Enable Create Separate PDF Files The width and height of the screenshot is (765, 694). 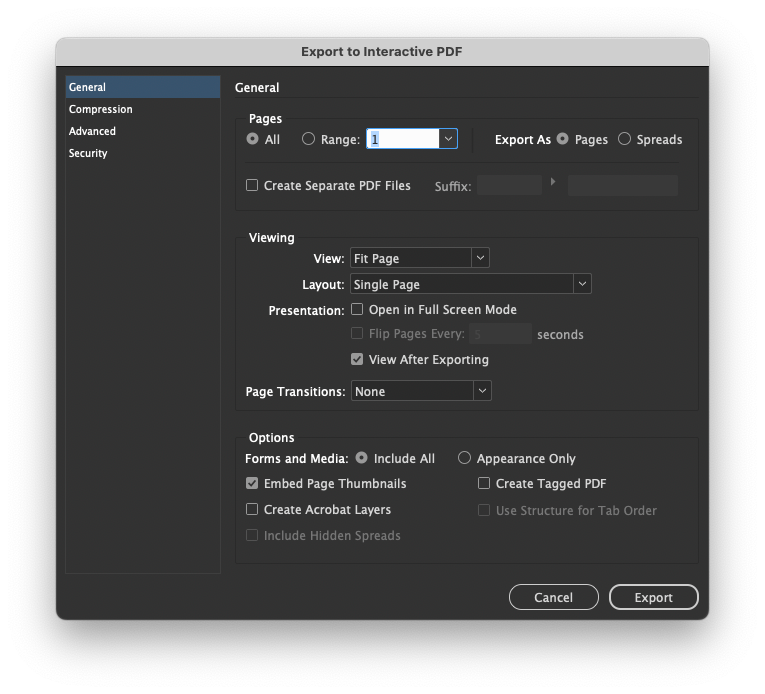pyautogui.click(x=252, y=185)
